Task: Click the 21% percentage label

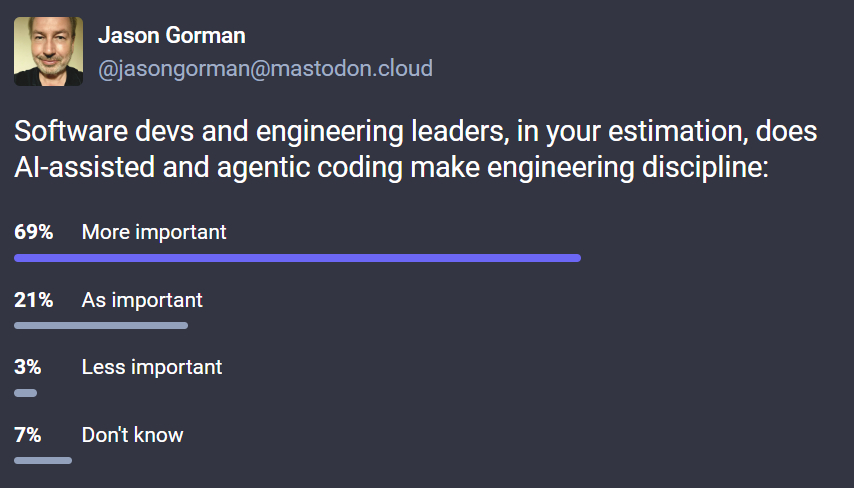Action: (33, 300)
